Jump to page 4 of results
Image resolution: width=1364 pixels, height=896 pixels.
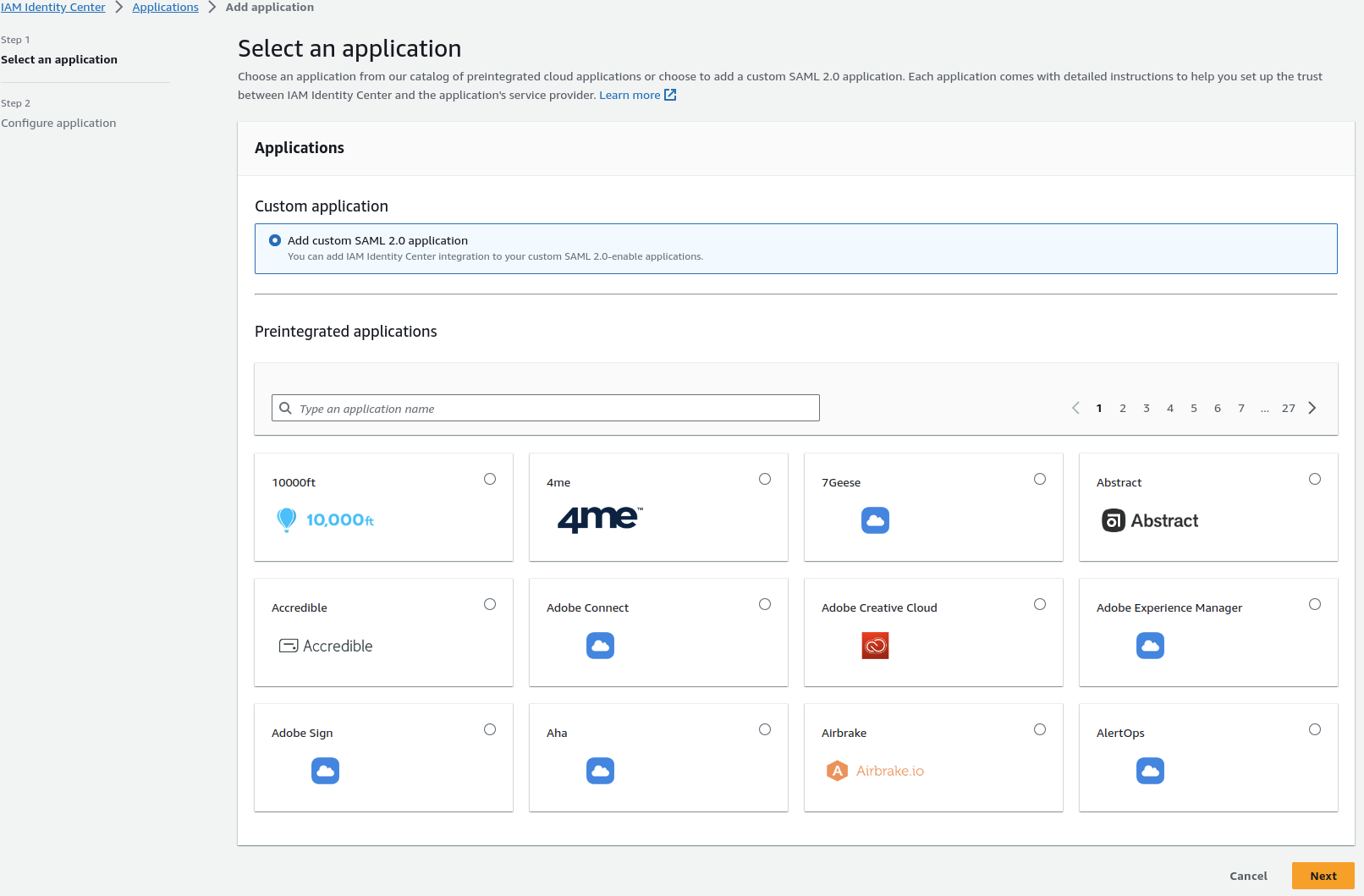pyautogui.click(x=1170, y=408)
